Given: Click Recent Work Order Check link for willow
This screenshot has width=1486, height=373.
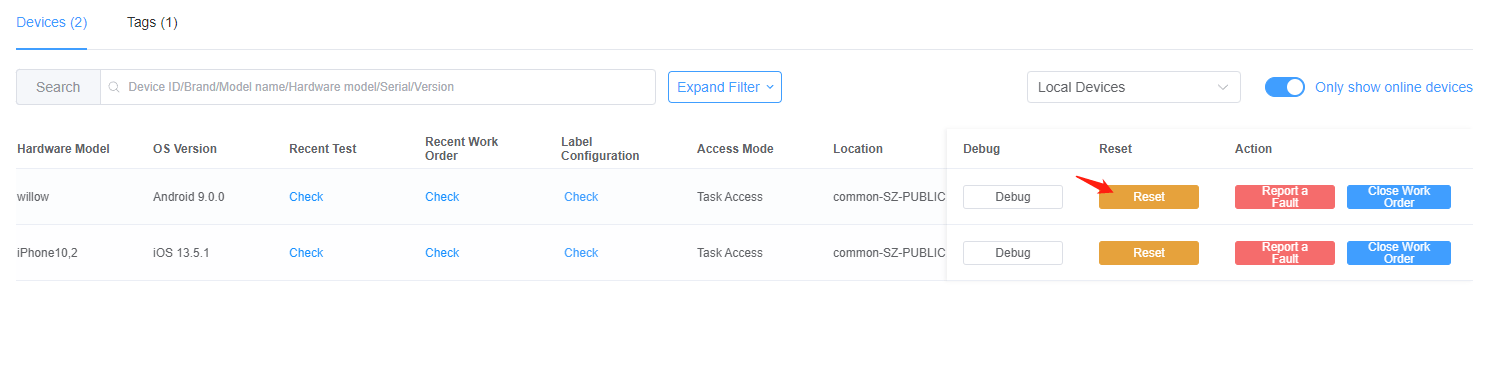Looking at the screenshot, I should tap(442, 197).
